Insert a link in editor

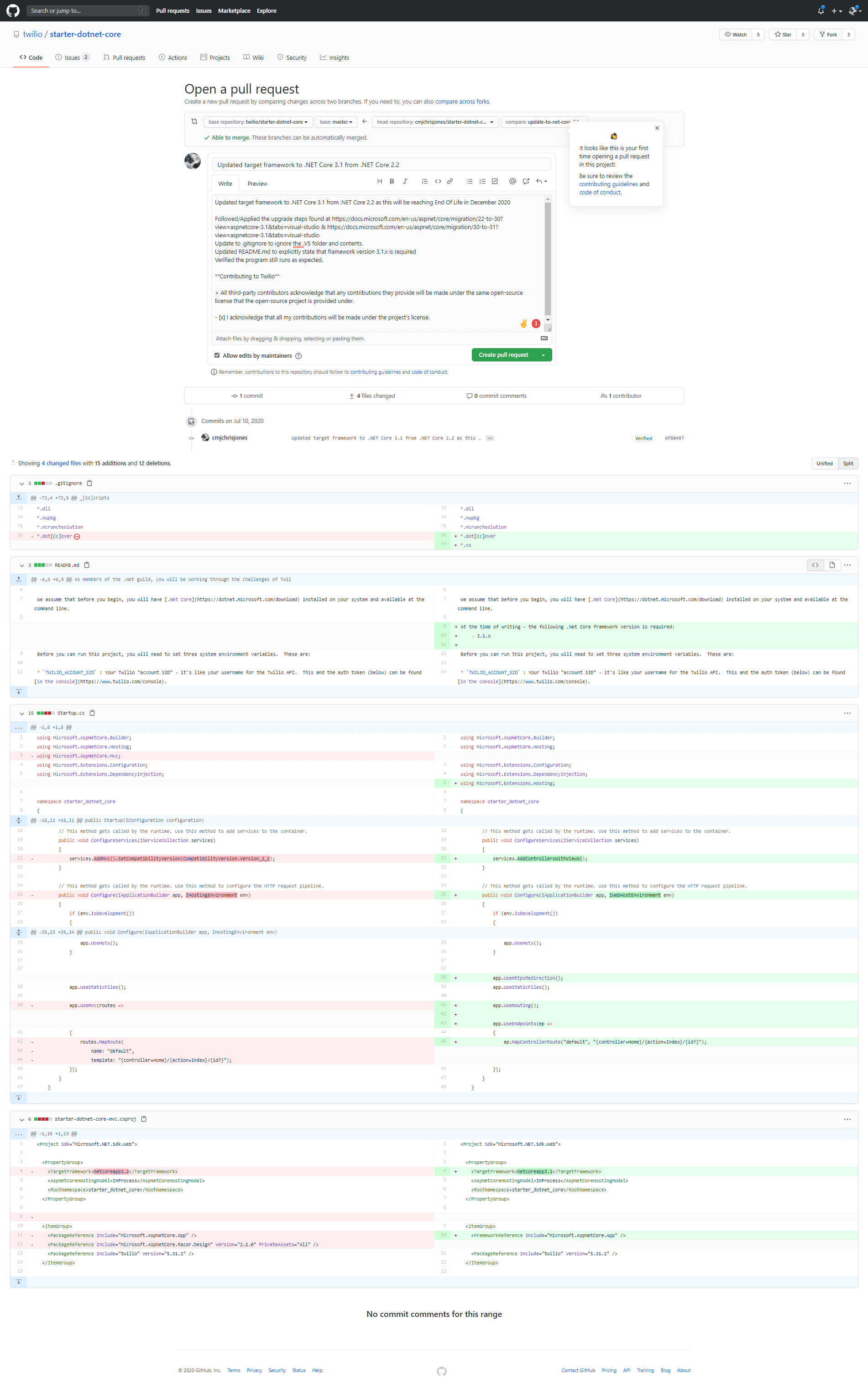(x=450, y=181)
